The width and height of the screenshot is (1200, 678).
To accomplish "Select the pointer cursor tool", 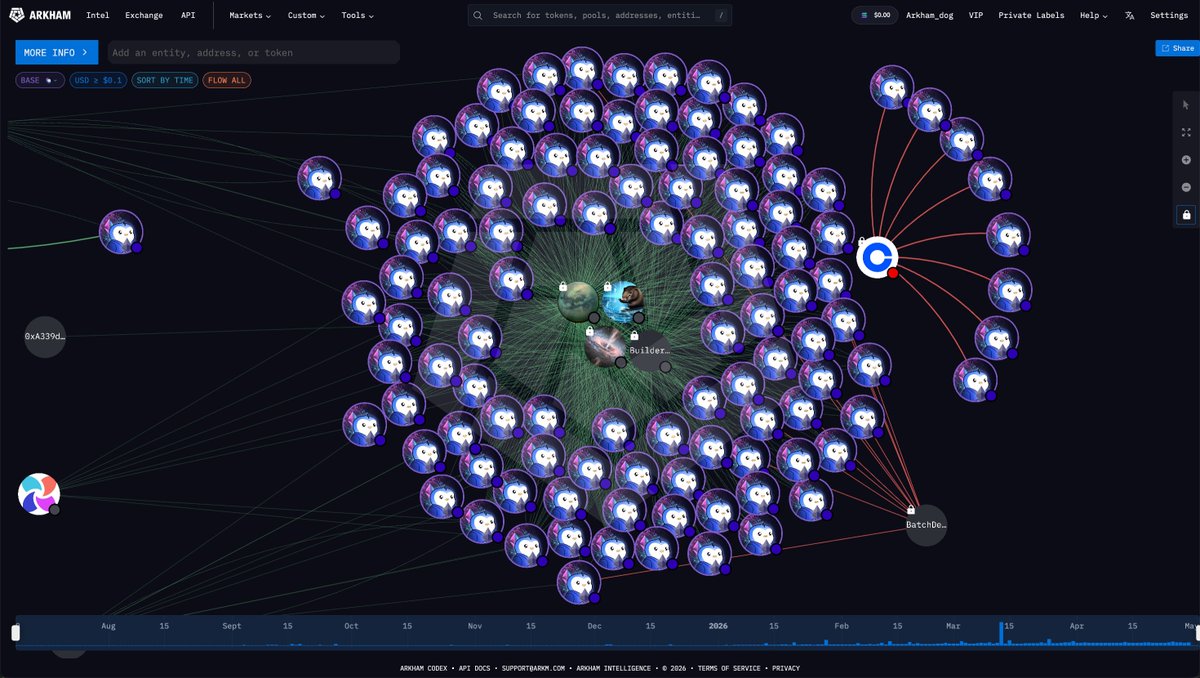I will click(x=1186, y=105).
